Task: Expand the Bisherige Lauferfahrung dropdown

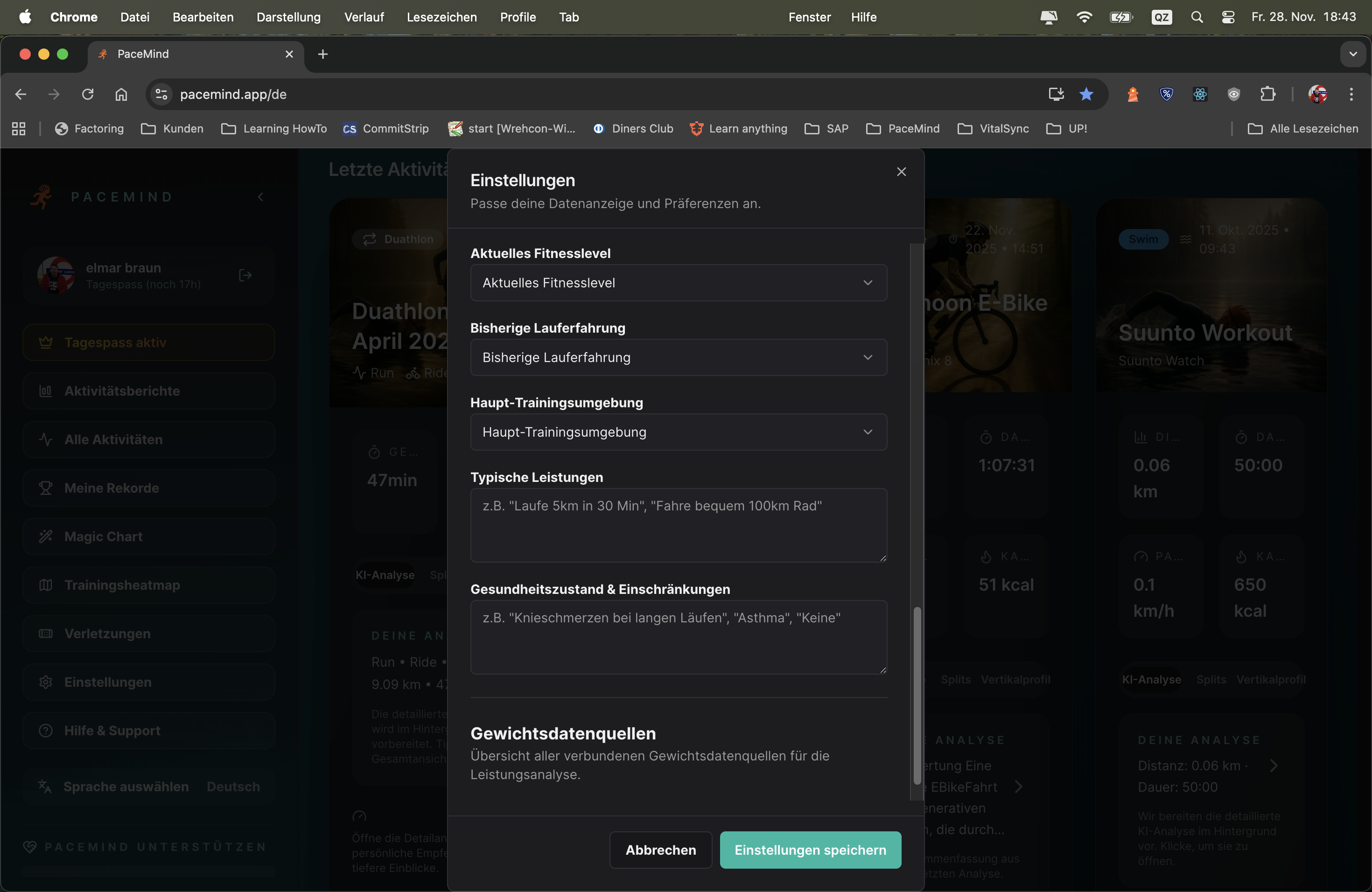Action: (x=678, y=357)
